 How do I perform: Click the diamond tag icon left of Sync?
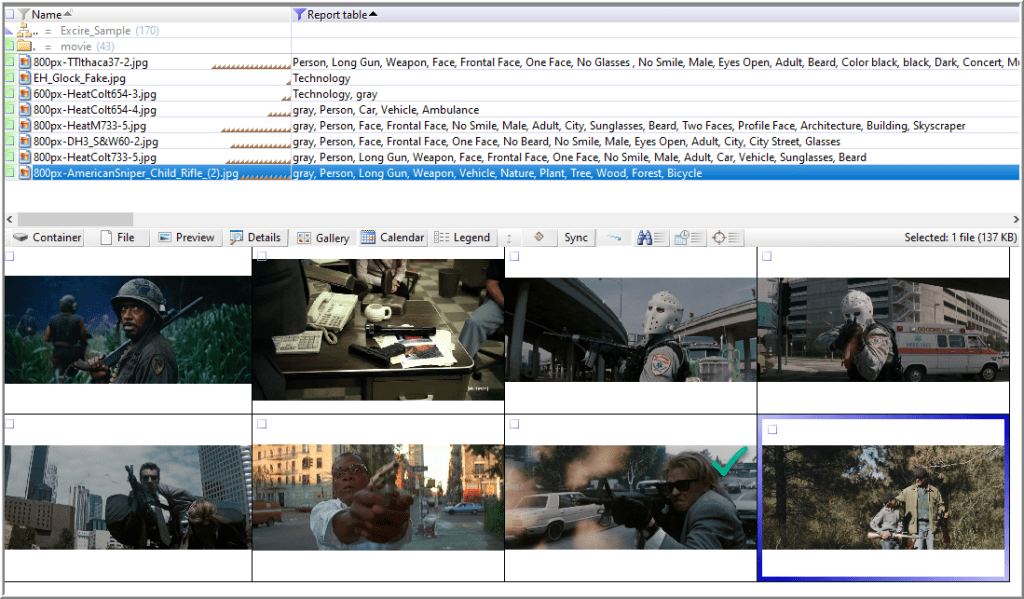click(x=538, y=238)
